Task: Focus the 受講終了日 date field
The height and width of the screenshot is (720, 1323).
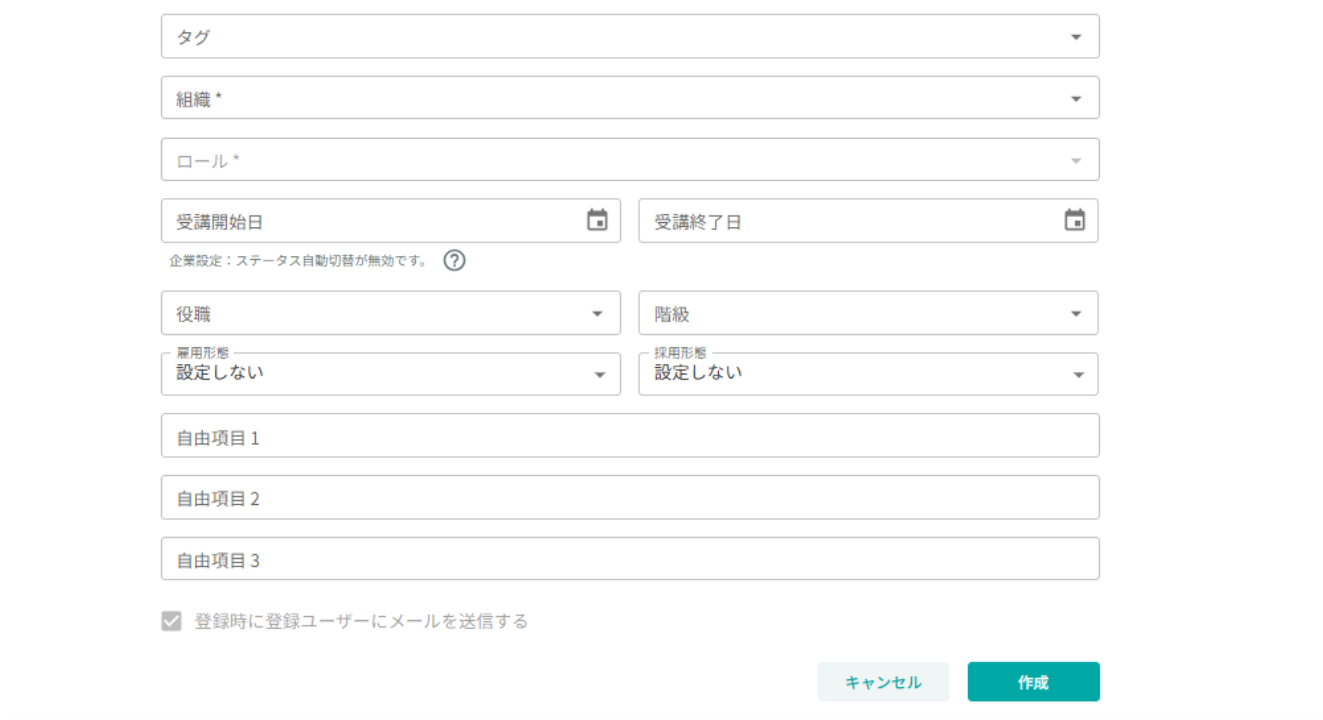Action: [x=868, y=221]
